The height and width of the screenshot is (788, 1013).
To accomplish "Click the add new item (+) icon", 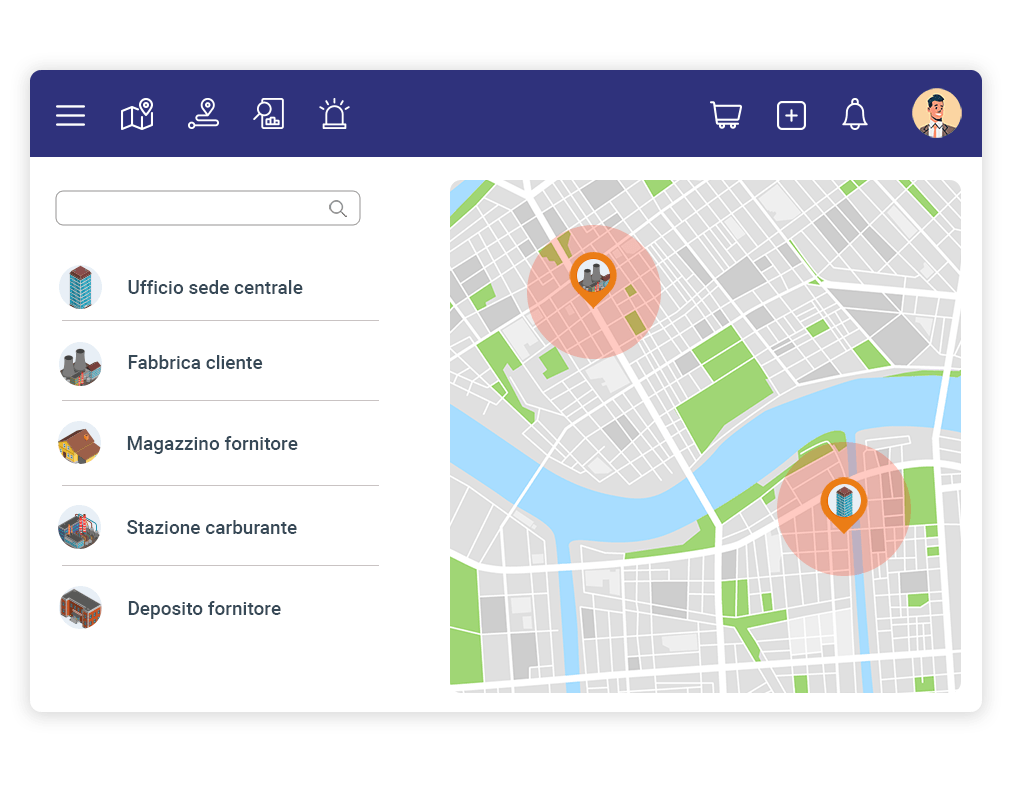I will [791, 115].
